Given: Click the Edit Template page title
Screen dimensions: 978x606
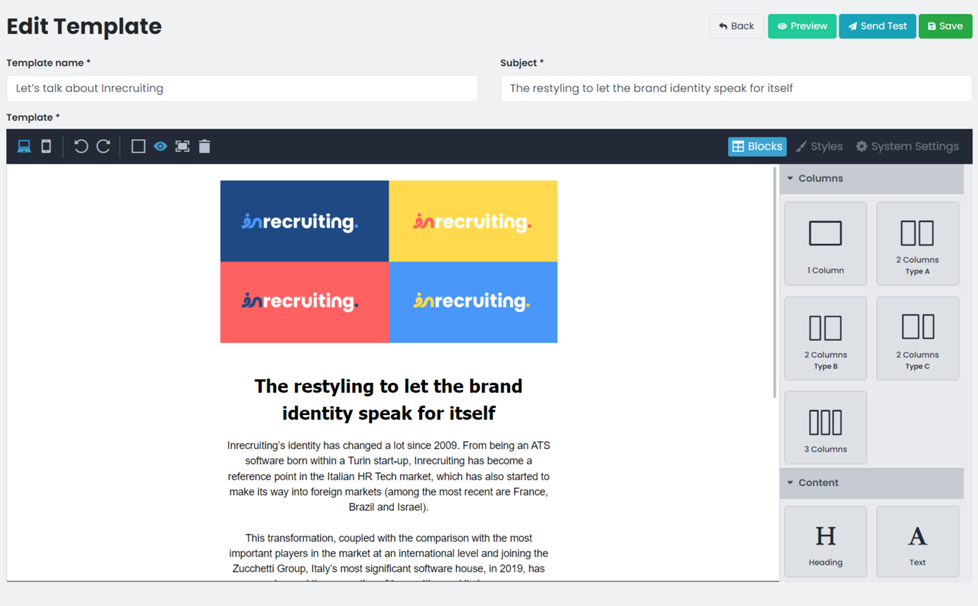Looking at the screenshot, I should click(84, 26).
